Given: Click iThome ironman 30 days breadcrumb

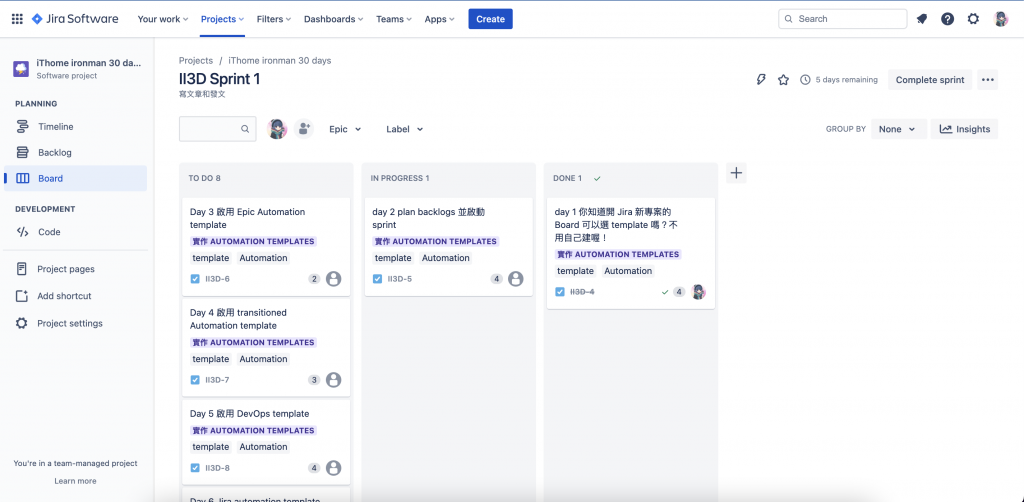Looking at the screenshot, I should click(x=280, y=60).
